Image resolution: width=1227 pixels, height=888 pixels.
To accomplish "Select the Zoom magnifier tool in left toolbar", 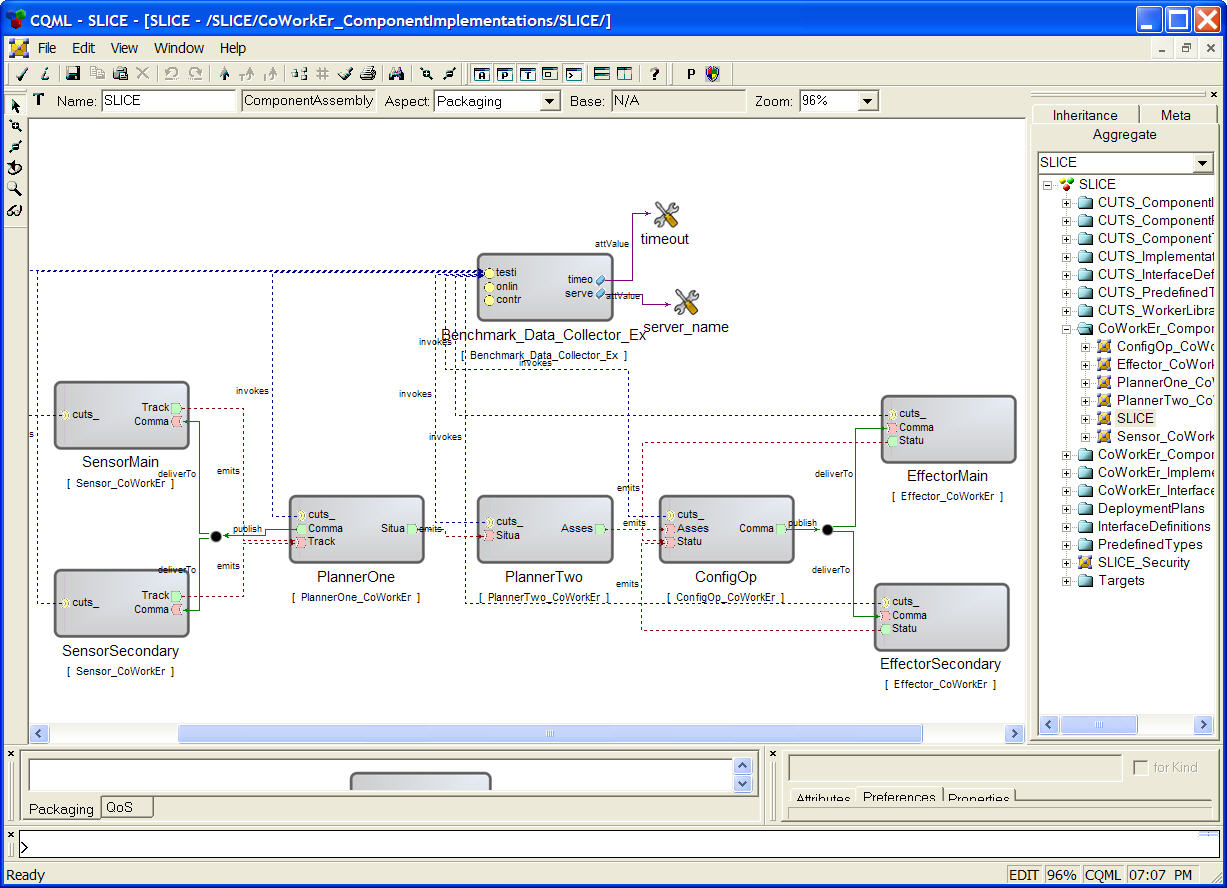I will click(15, 189).
